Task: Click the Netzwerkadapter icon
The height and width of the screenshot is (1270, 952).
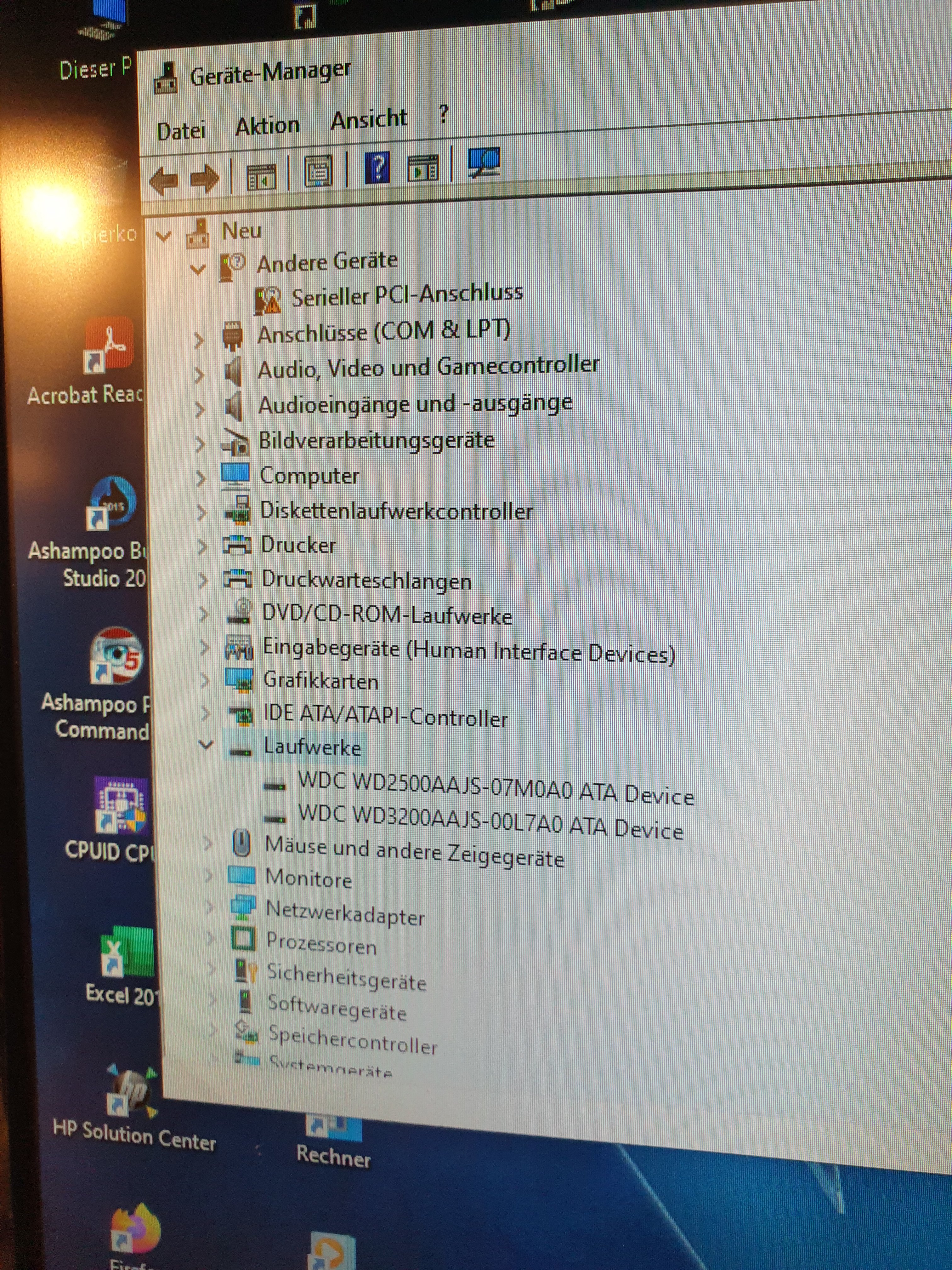Action: 242,907
